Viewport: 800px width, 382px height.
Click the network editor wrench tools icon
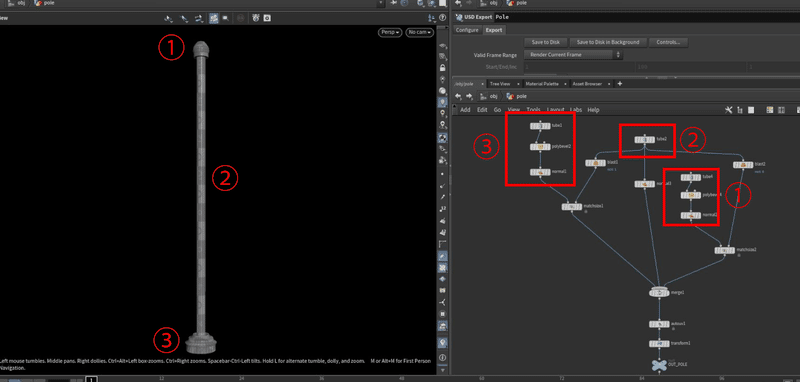pyautogui.click(x=729, y=110)
